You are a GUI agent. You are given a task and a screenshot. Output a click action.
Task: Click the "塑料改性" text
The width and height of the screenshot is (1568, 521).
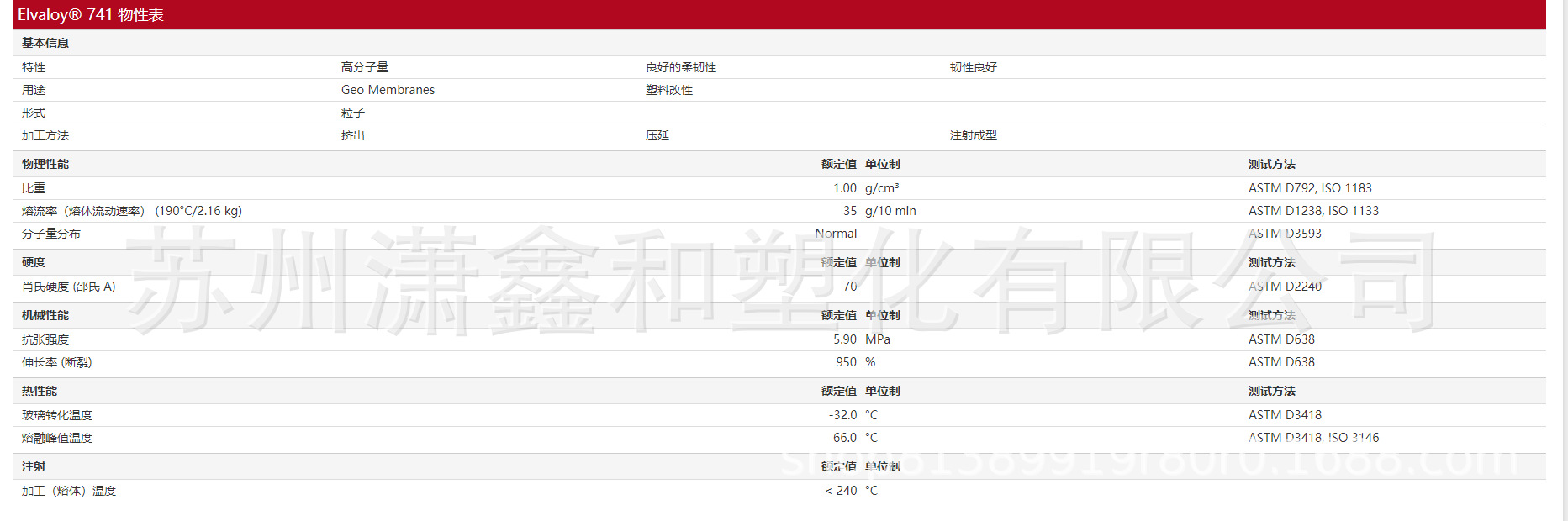point(669,90)
